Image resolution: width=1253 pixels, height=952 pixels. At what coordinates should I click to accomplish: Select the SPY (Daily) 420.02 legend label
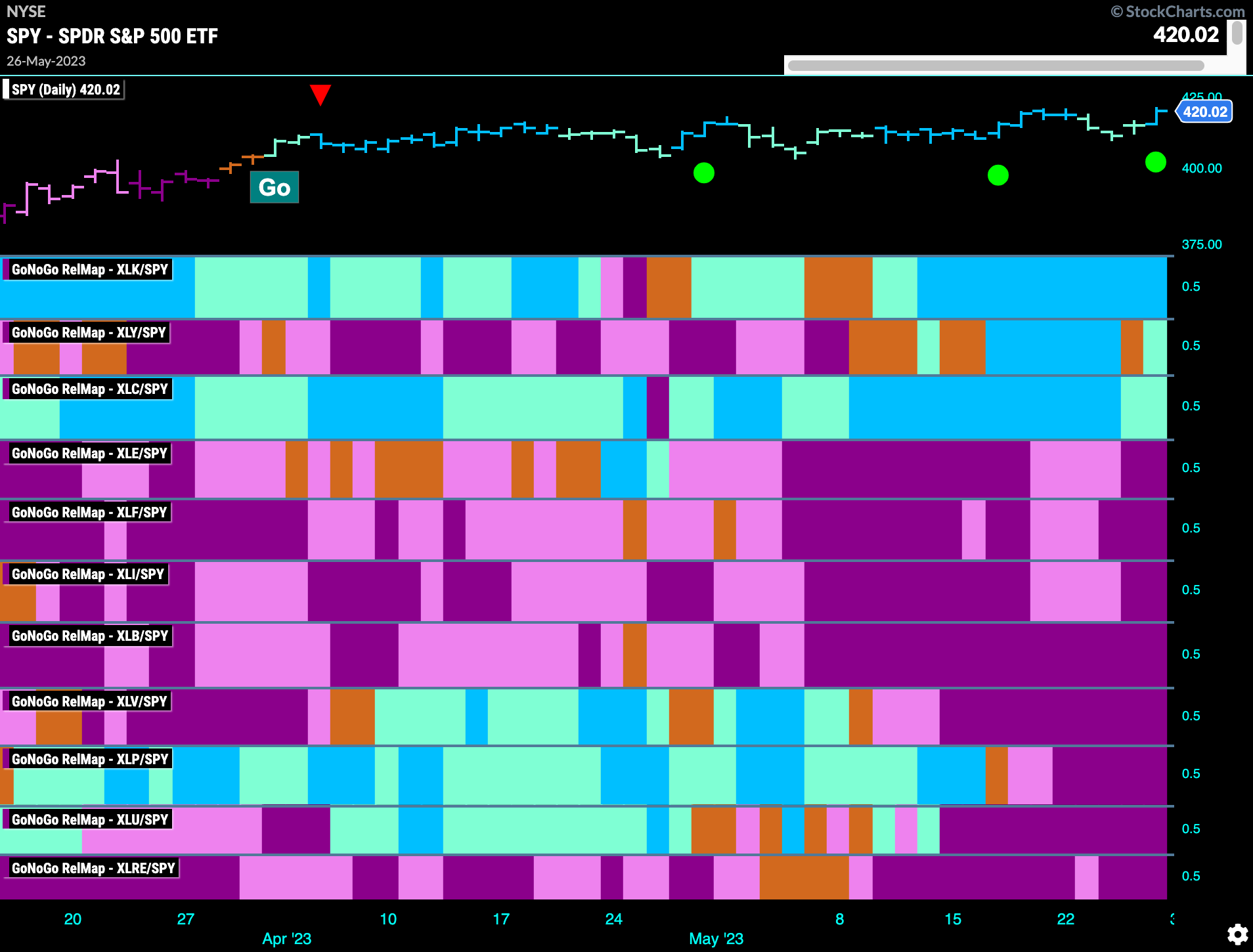tap(64, 89)
